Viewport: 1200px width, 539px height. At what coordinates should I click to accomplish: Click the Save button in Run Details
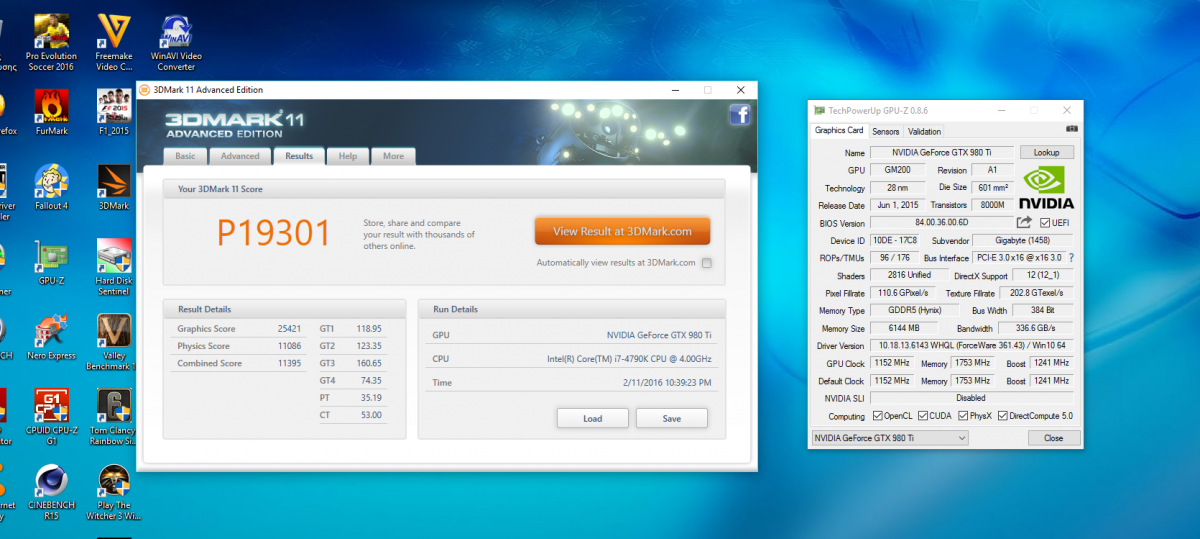(x=672, y=418)
